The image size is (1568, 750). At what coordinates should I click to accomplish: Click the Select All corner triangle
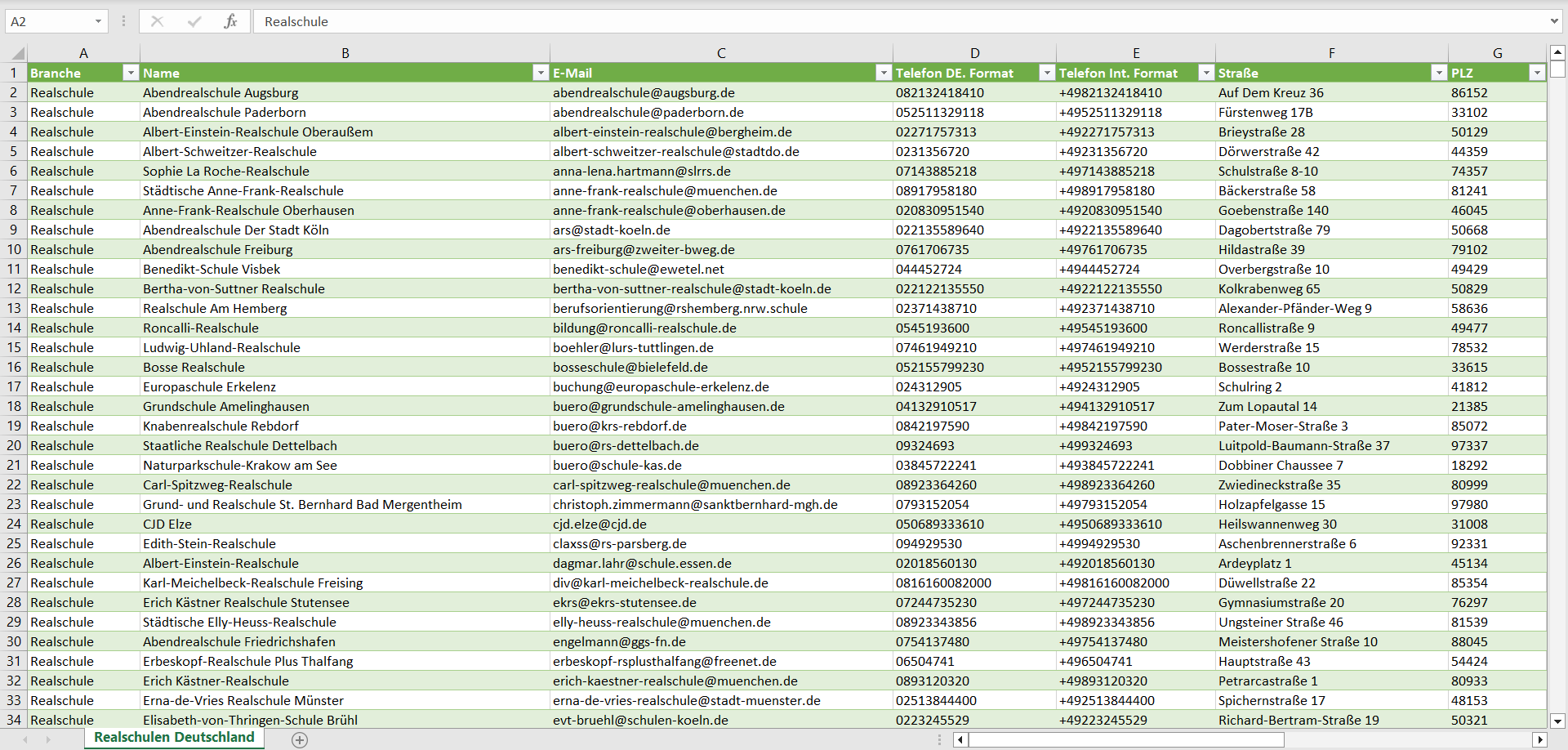point(18,53)
